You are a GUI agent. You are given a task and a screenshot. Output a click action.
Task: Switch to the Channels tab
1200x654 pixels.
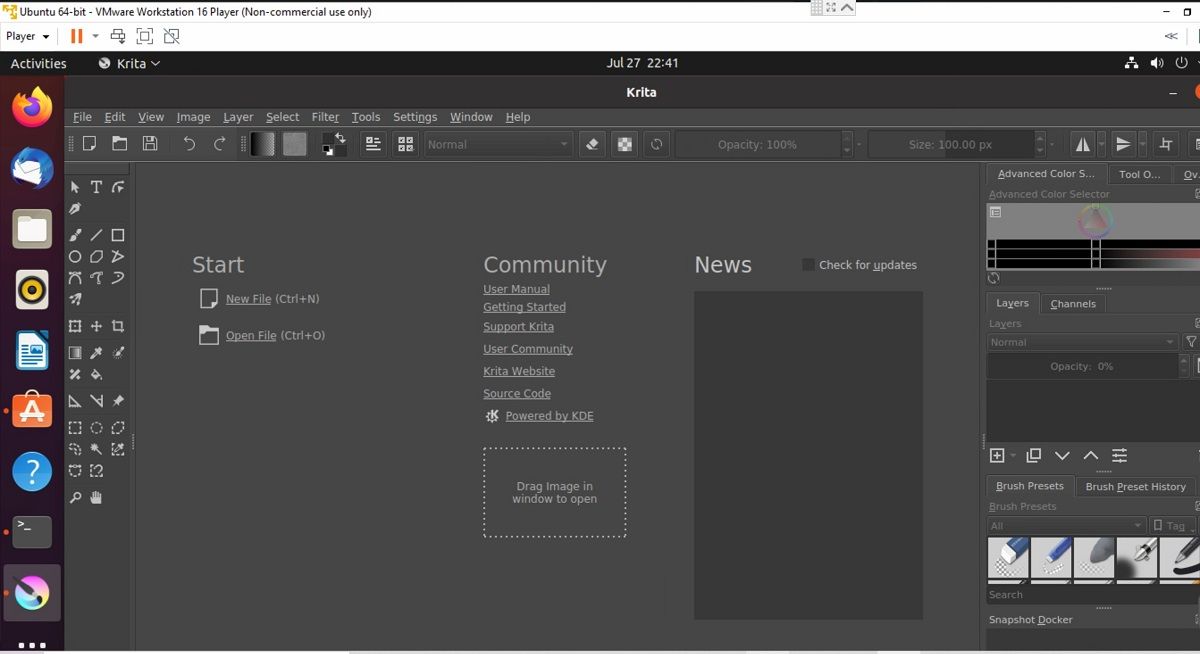coord(1072,304)
